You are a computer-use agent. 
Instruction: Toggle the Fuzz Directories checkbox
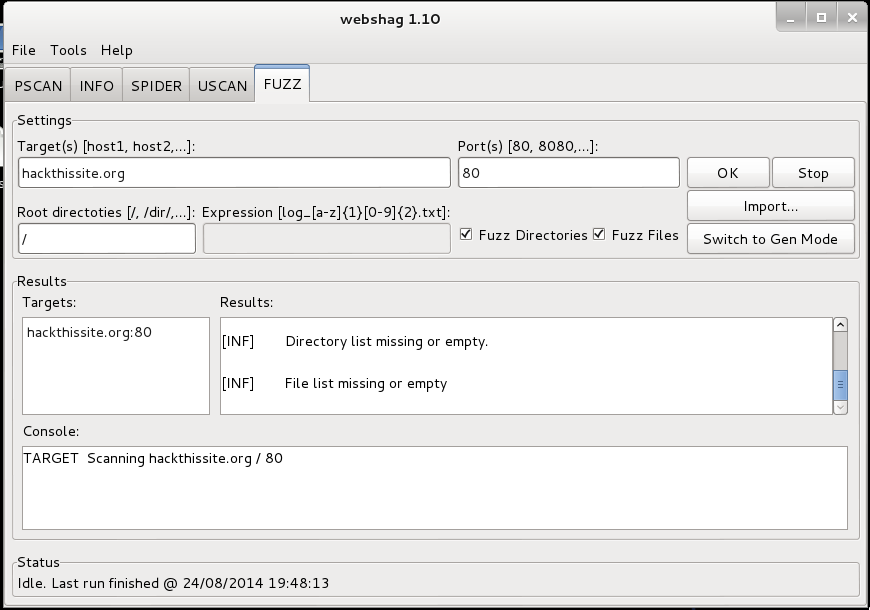466,234
